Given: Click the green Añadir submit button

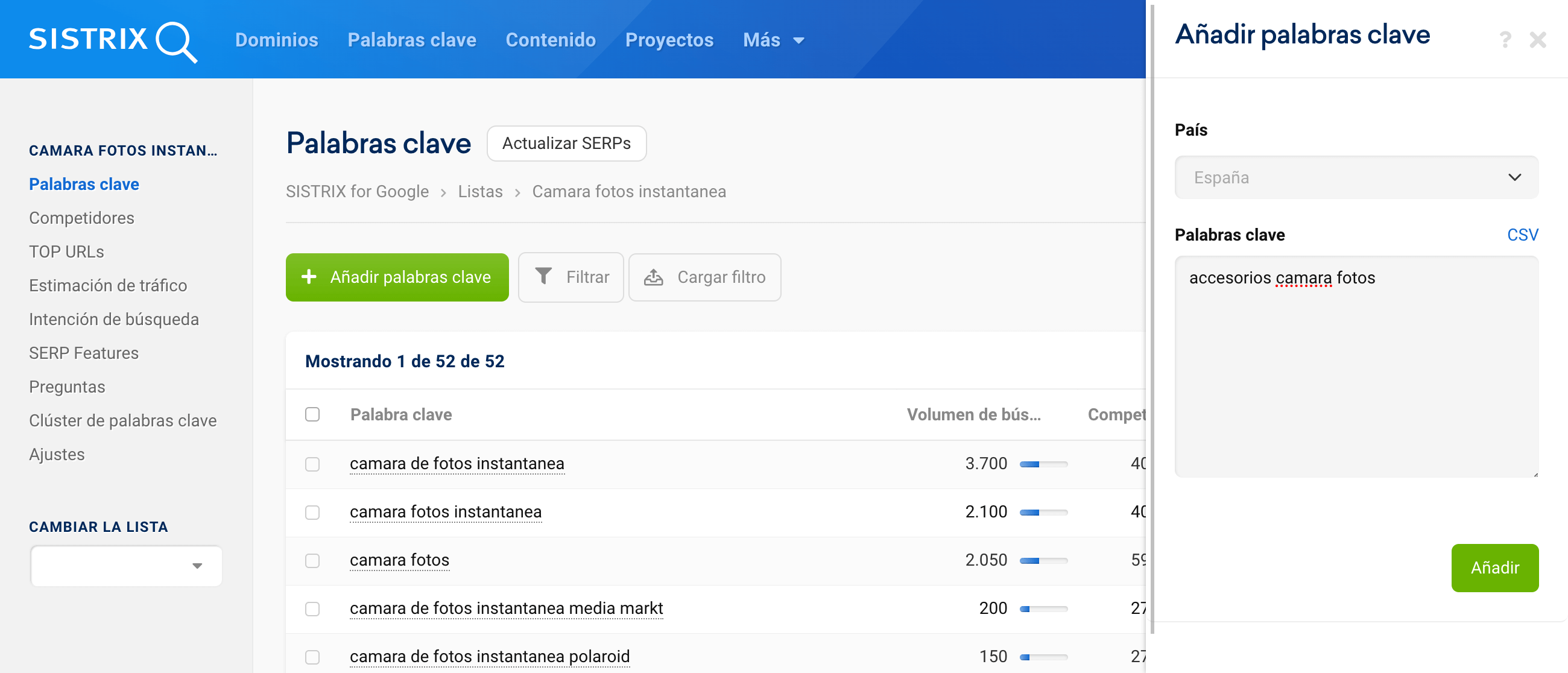Looking at the screenshot, I should (1494, 567).
